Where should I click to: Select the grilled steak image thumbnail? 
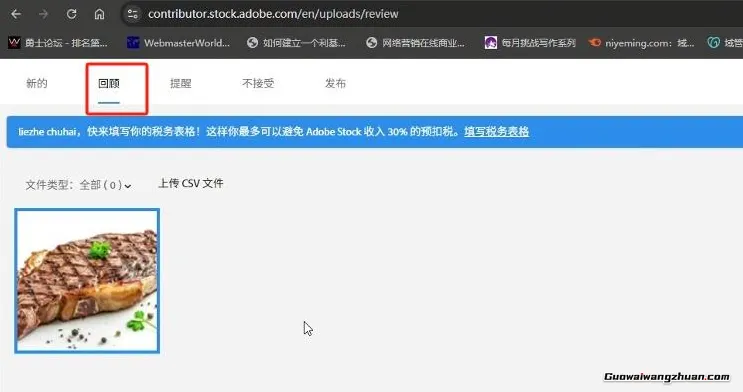coord(87,281)
